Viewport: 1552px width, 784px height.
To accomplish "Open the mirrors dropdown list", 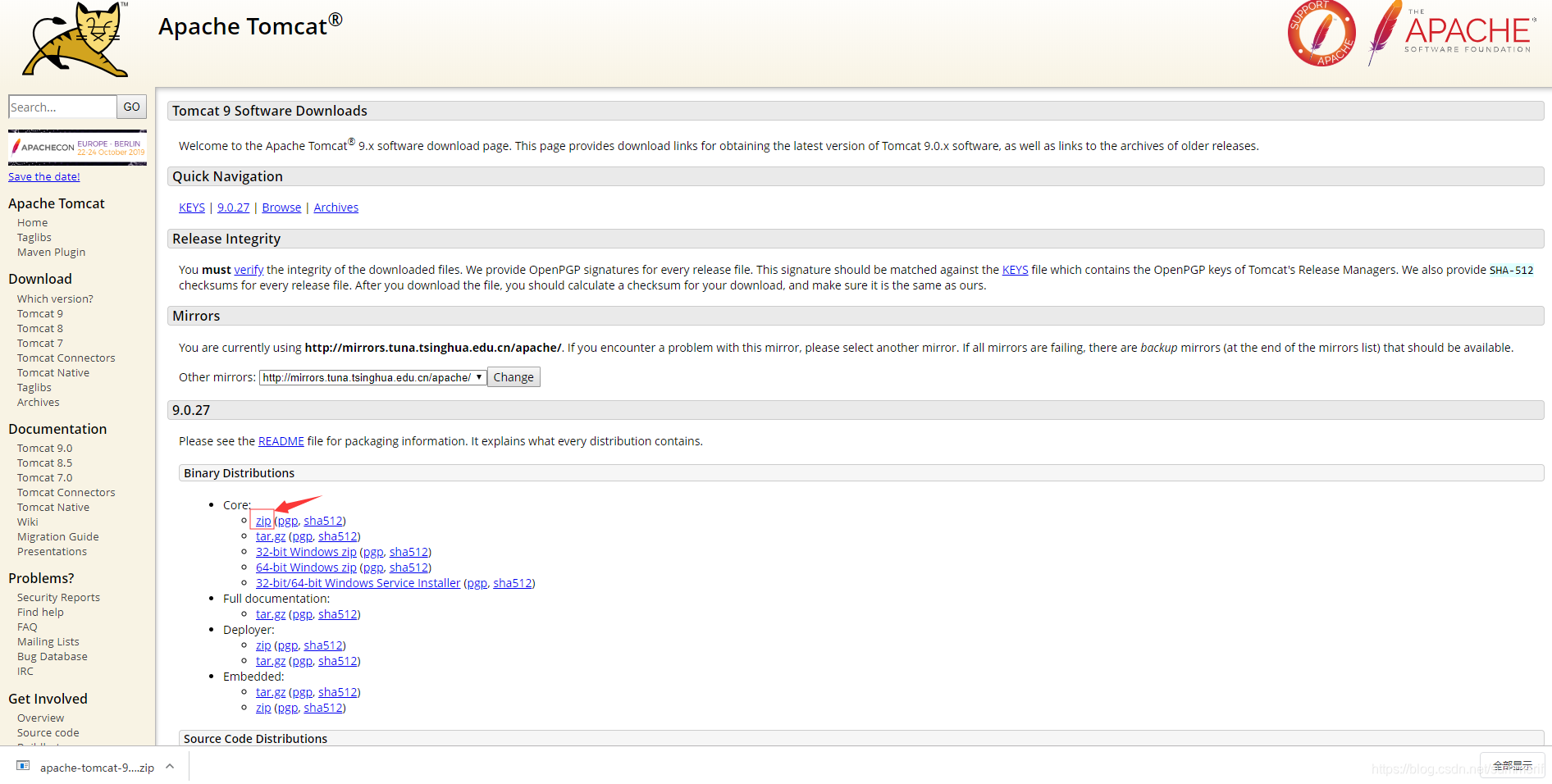I will (373, 377).
